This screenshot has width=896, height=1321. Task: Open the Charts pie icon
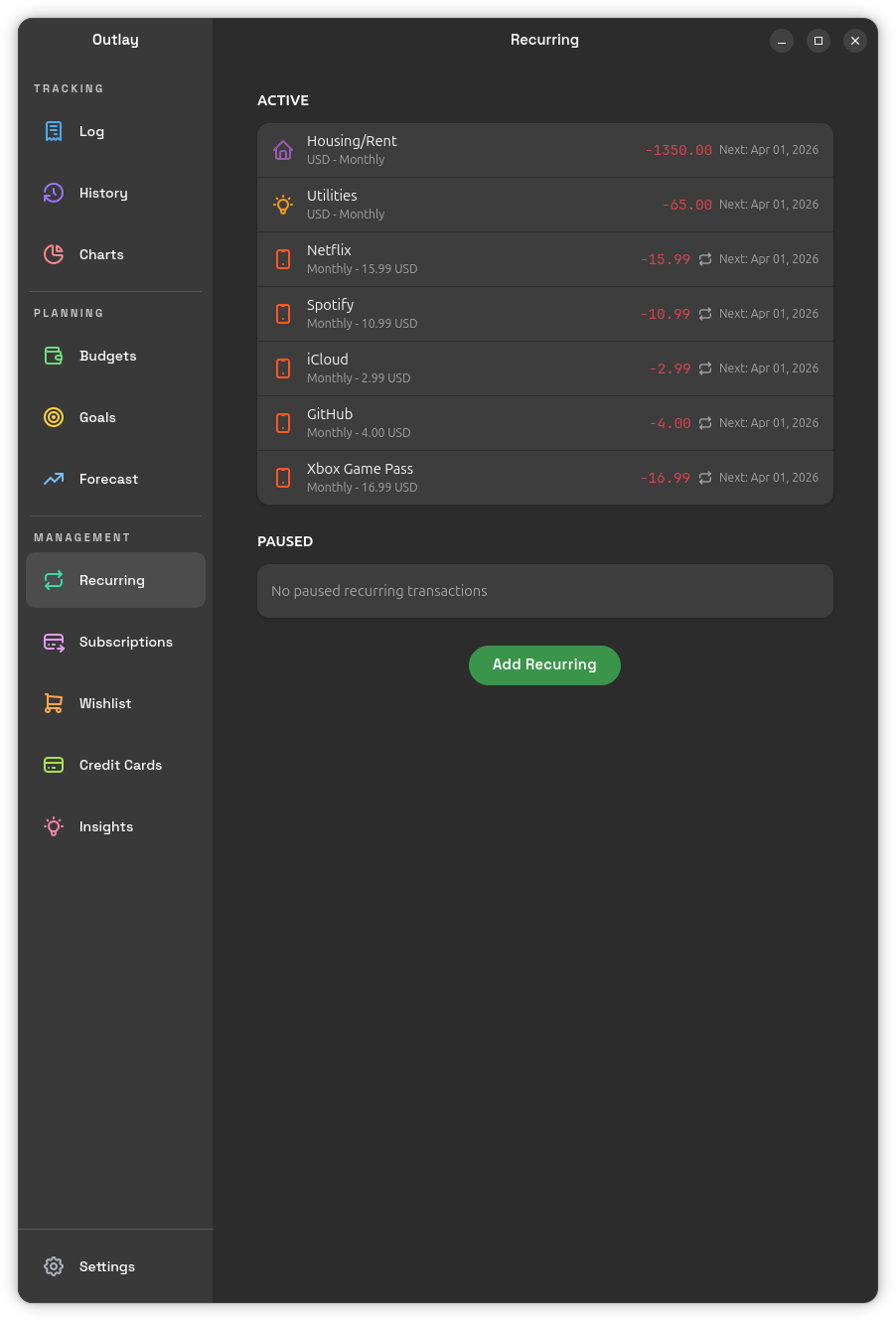pyautogui.click(x=54, y=254)
